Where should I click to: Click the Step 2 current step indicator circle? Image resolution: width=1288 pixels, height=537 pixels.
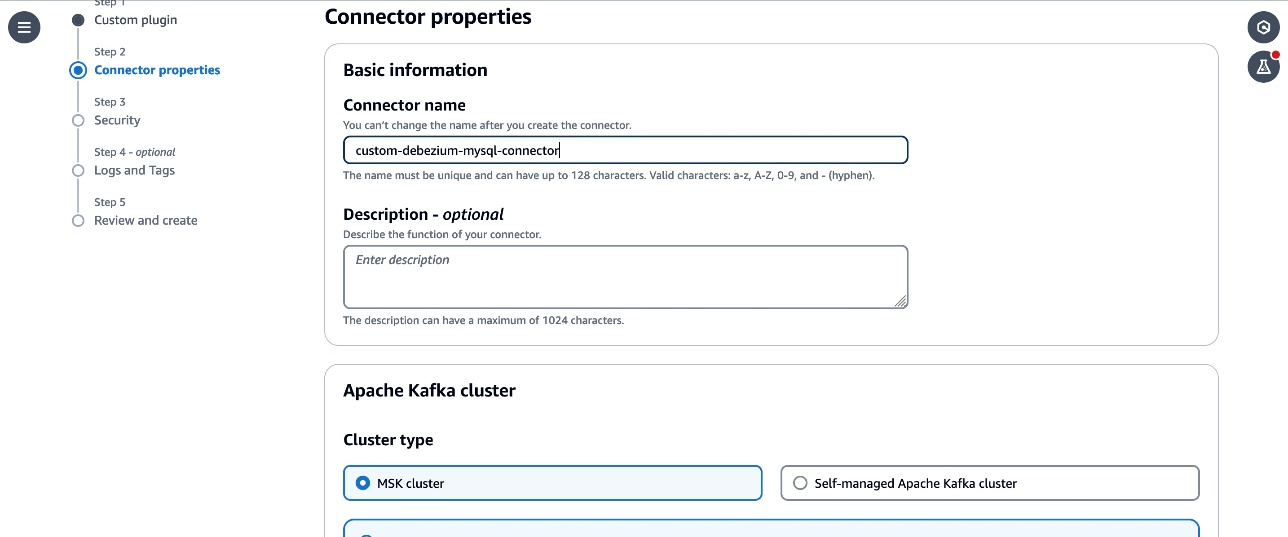pyautogui.click(x=78, y=70)
